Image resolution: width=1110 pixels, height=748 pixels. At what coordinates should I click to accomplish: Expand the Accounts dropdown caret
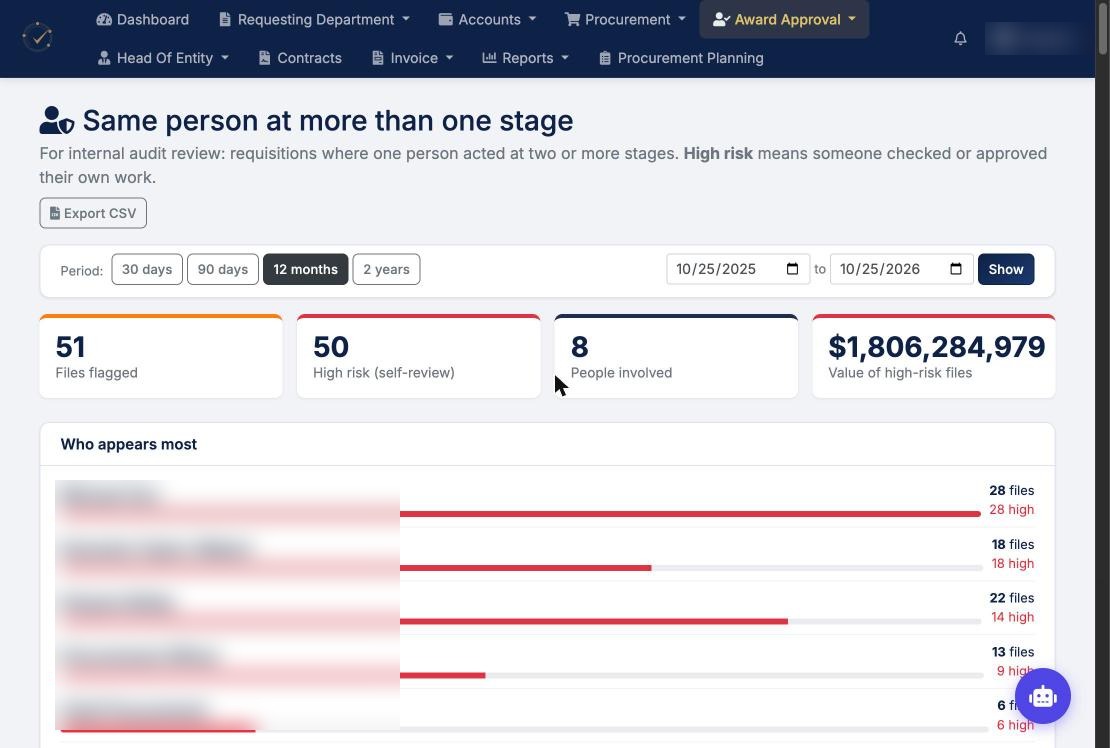point(532,18)
